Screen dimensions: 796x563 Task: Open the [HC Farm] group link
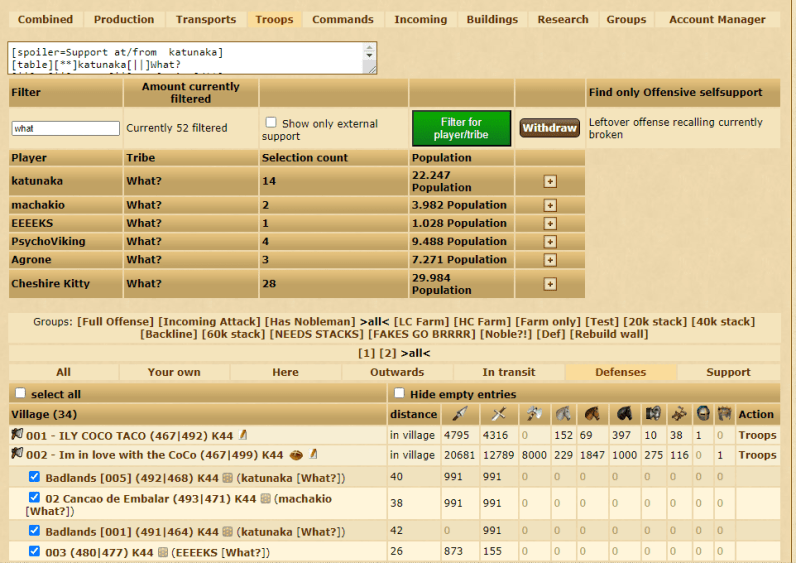point(482,321)
